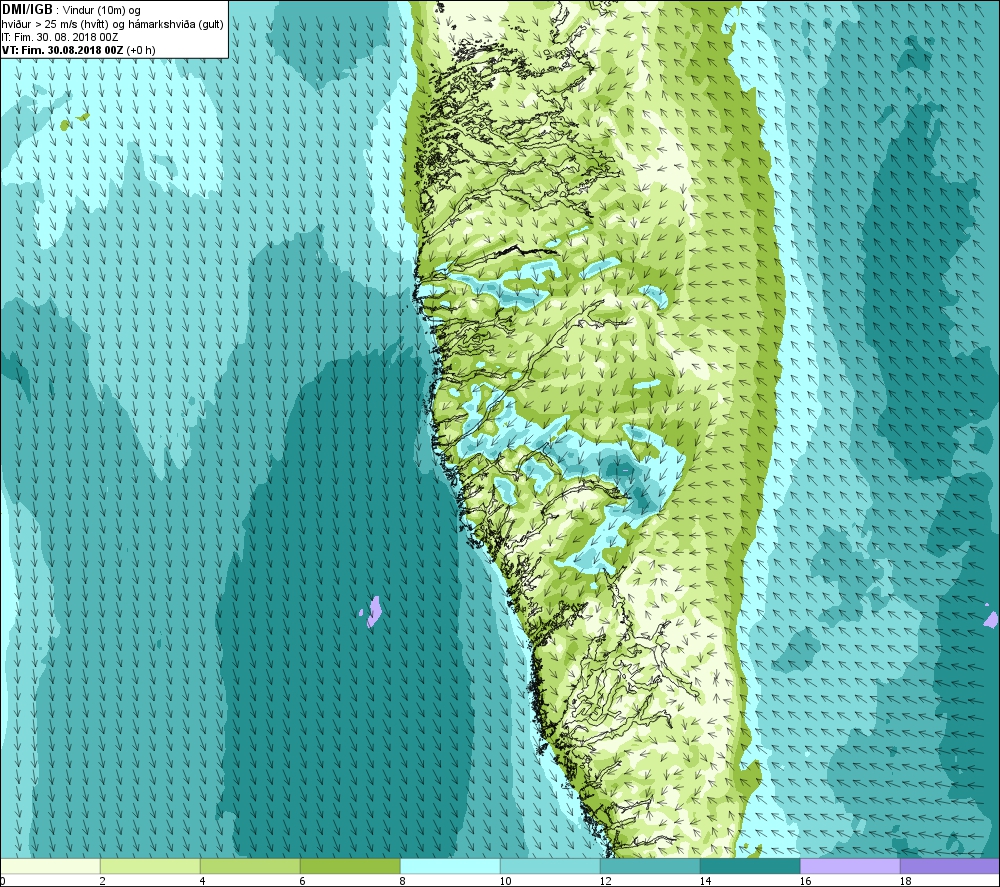Click the legend scale label '16'

[x=805, y=881]
